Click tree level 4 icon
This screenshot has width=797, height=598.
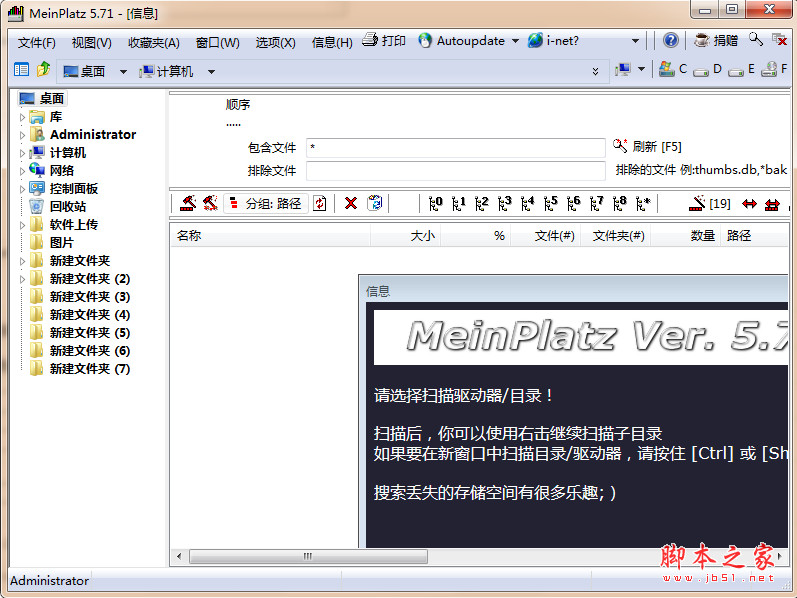click(x=528, y=203)
